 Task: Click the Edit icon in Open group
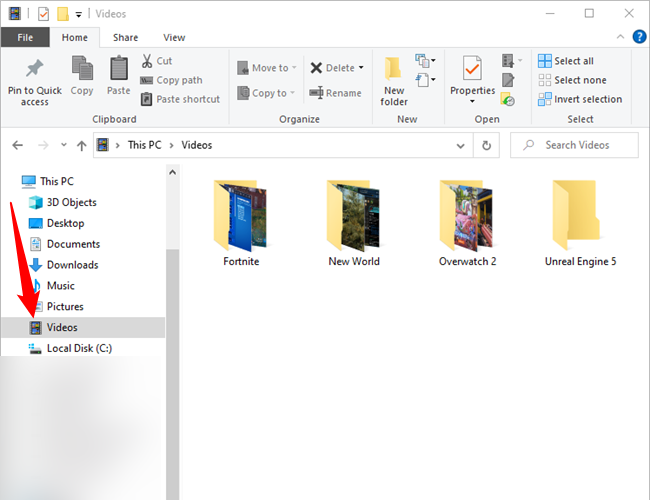(x=508, y=80)
